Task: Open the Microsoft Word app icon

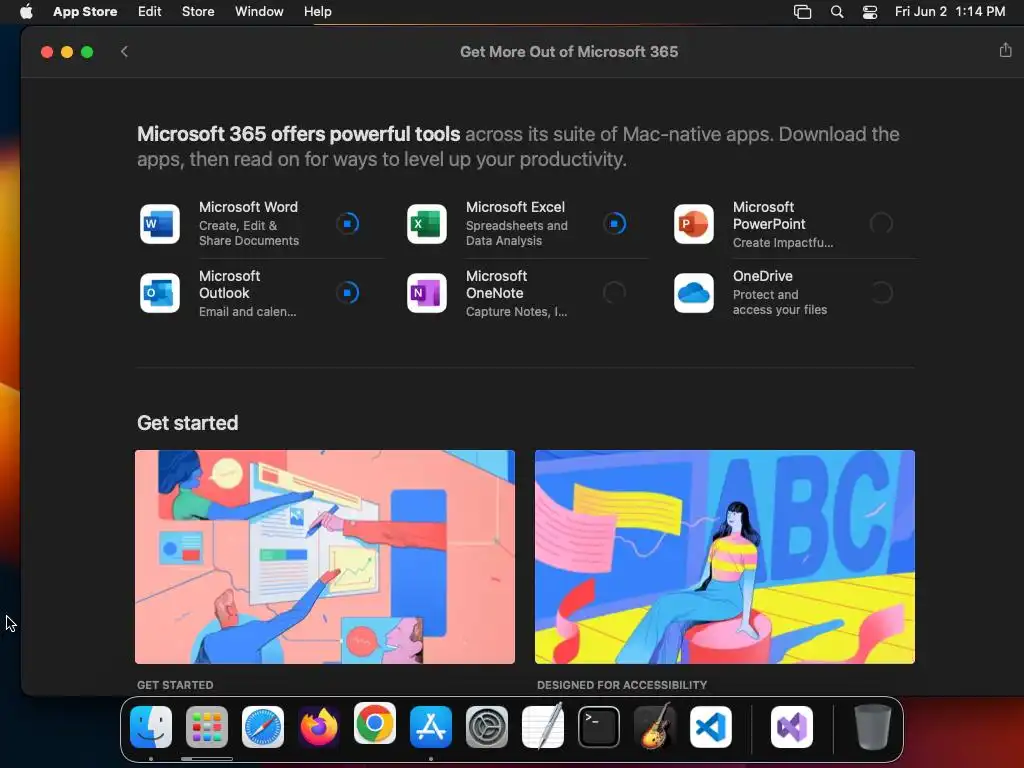Action: (x=160, y=224)
